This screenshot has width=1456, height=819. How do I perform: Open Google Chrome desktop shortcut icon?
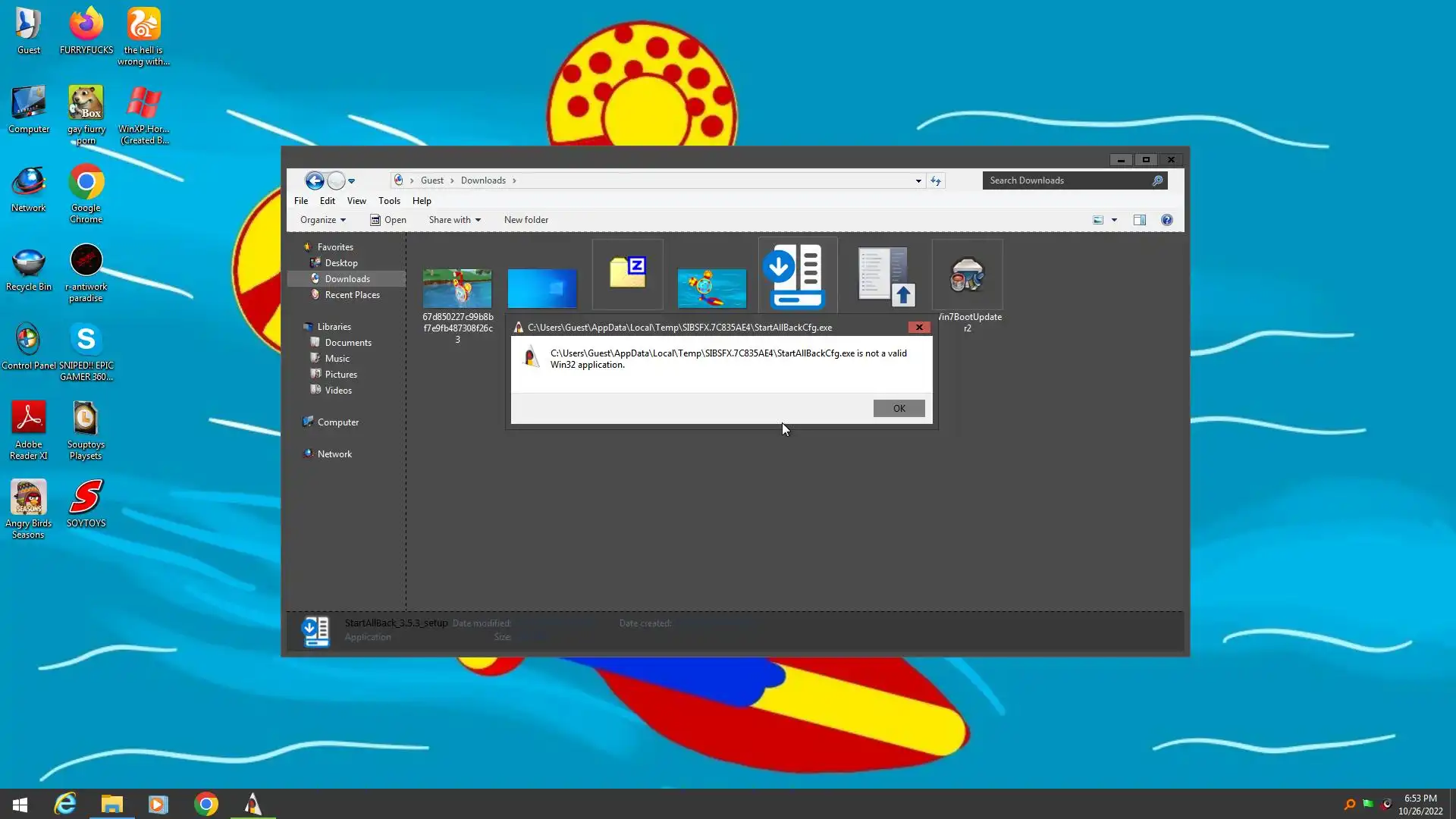click(86, 184)
